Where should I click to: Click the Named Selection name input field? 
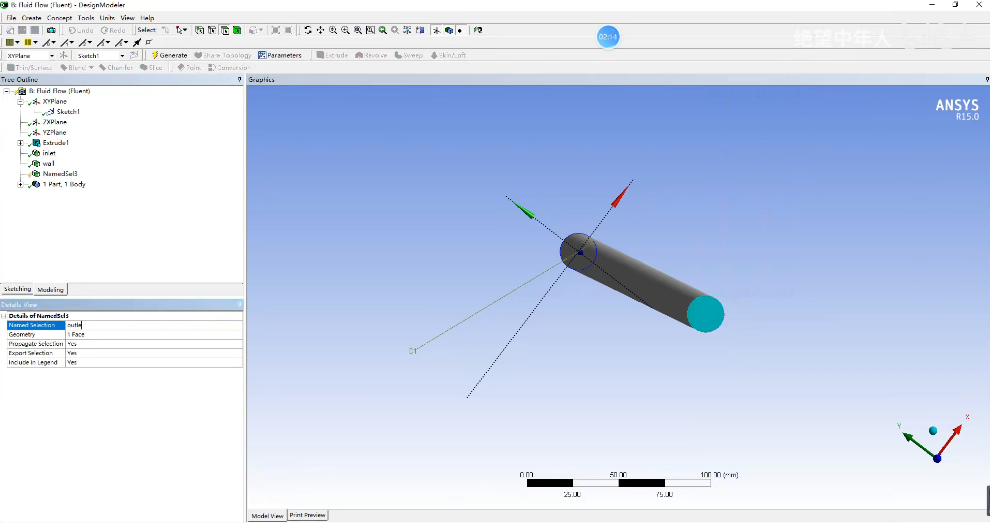tap(154, 325)
